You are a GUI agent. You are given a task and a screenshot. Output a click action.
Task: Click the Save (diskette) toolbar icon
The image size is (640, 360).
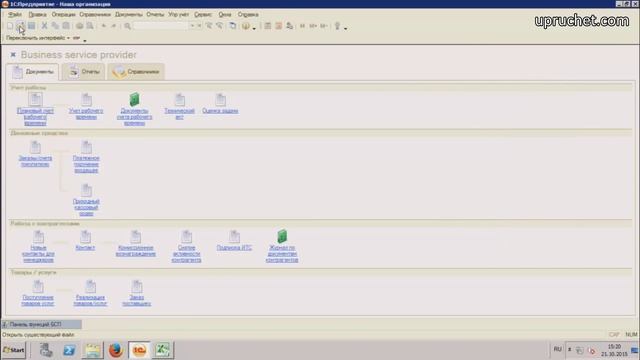click(31, 26)
